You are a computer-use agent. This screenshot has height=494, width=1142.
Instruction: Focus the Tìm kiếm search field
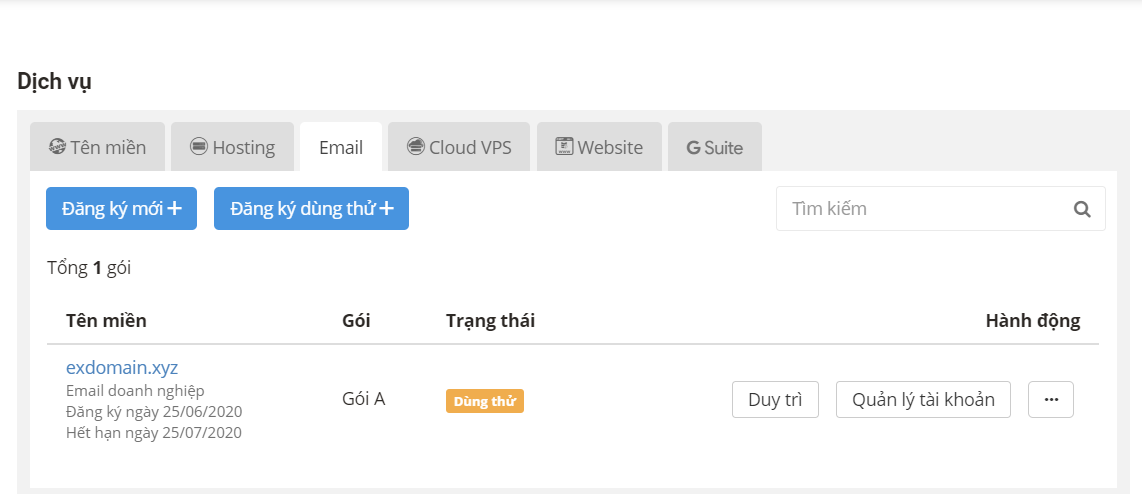click(x=940, y=209)
